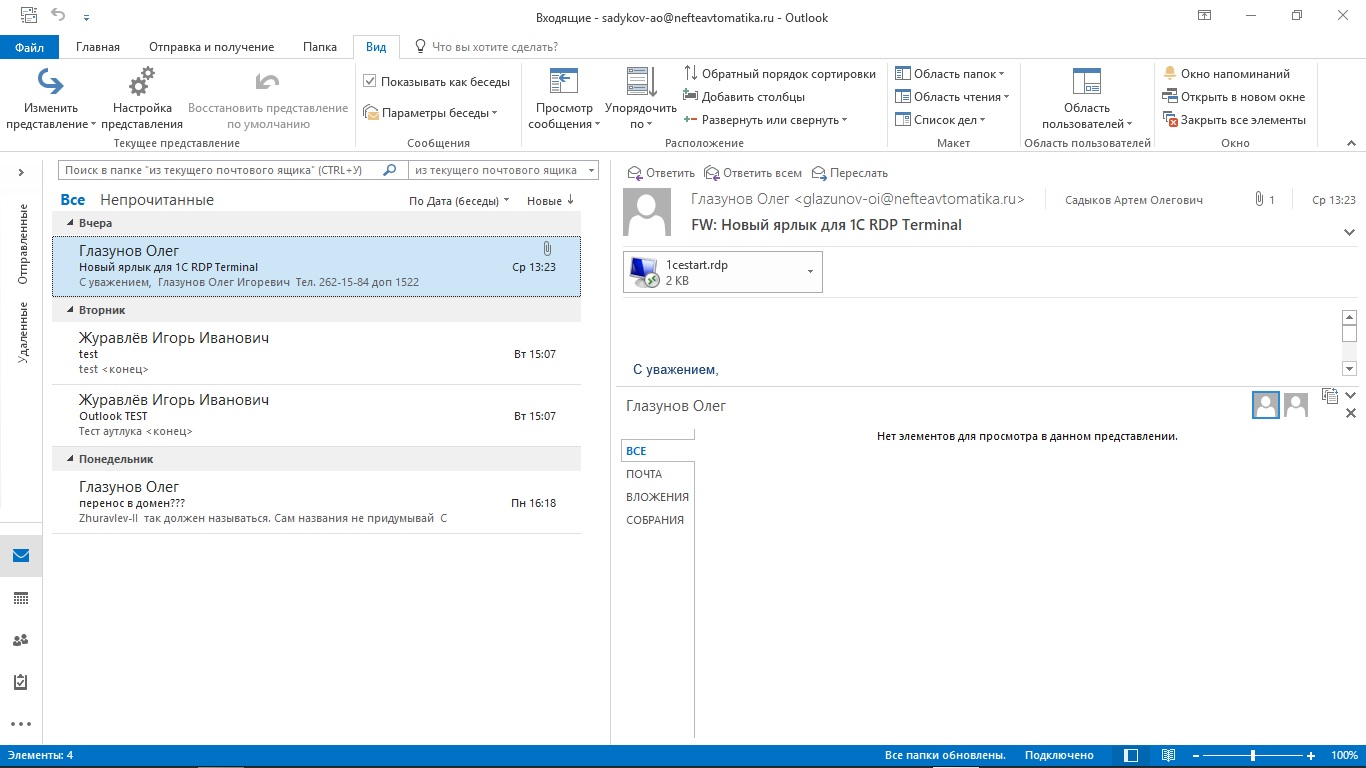This screenshot has height=768, width=1366.
Task: Click Add Columns (Добавить столбцы)
Action: [744, 97]
